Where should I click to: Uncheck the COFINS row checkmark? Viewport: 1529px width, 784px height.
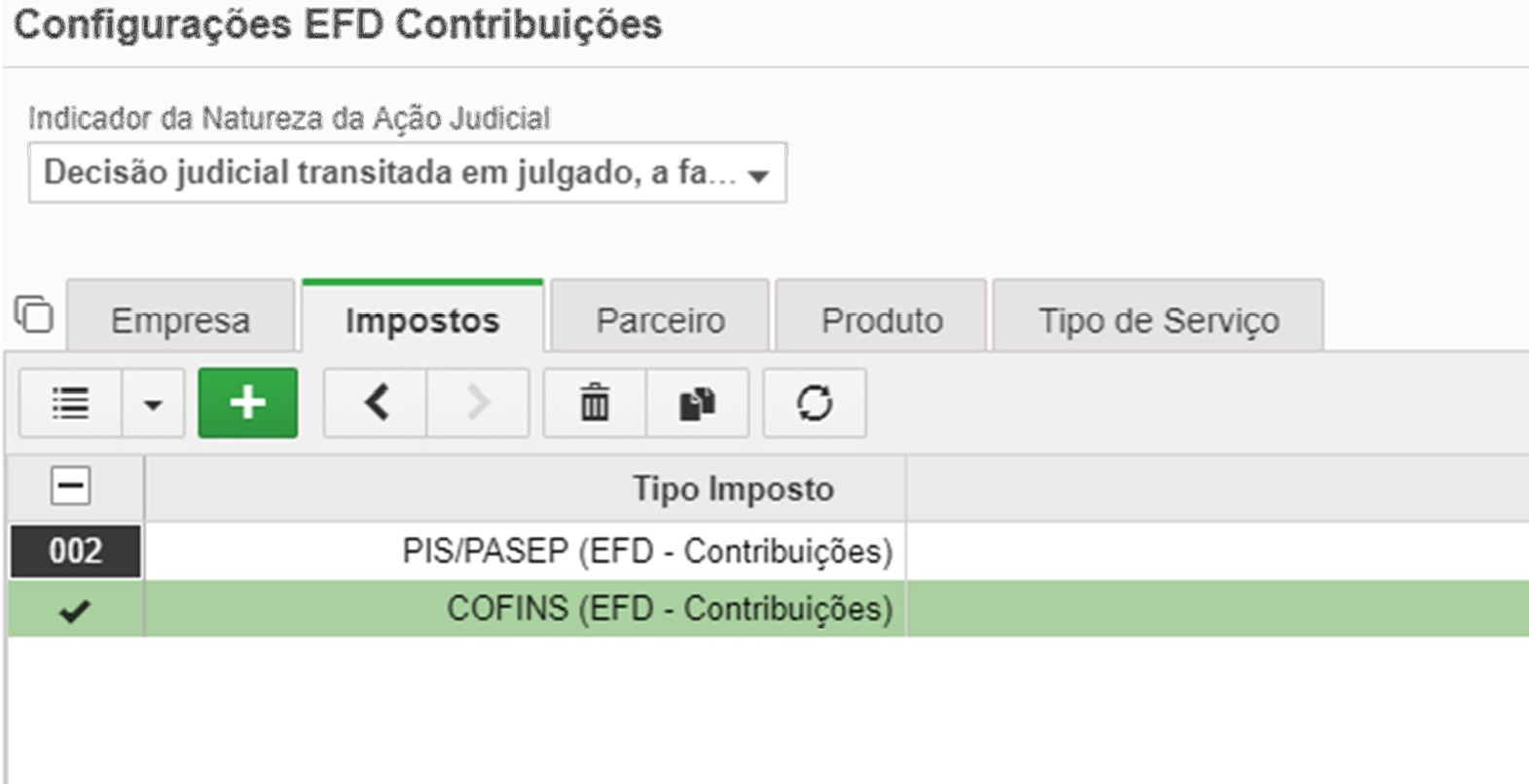pyautogui.click(x=75, y=611)
